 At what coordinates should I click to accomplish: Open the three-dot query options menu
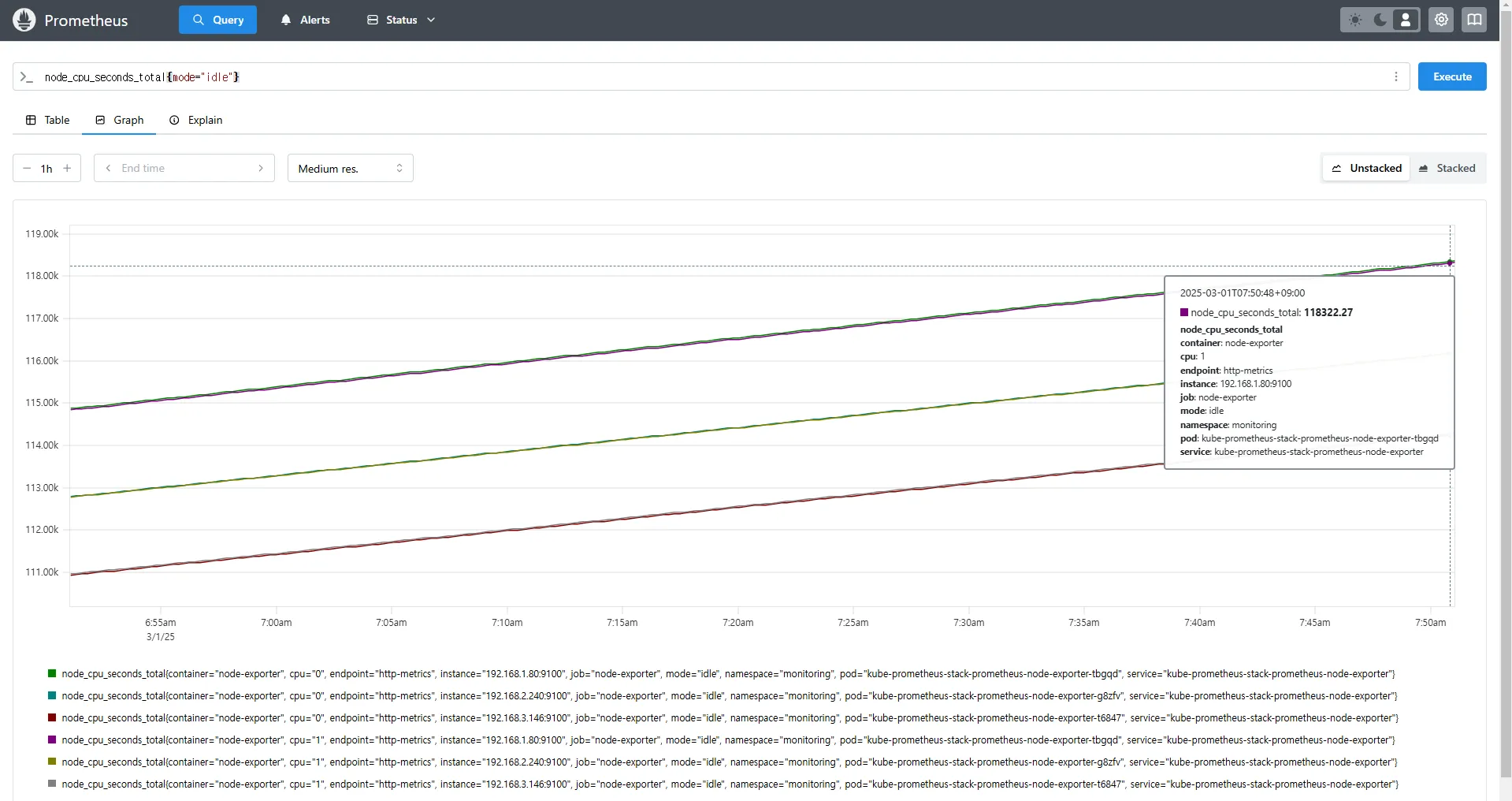tap(1396, 76)
